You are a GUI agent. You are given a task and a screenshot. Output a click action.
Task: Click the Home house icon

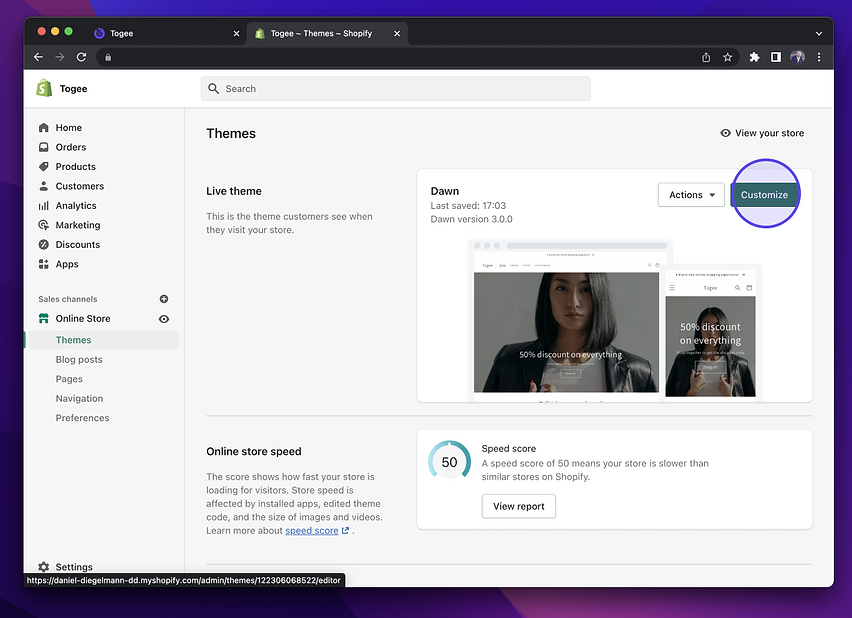pos(43,128)
